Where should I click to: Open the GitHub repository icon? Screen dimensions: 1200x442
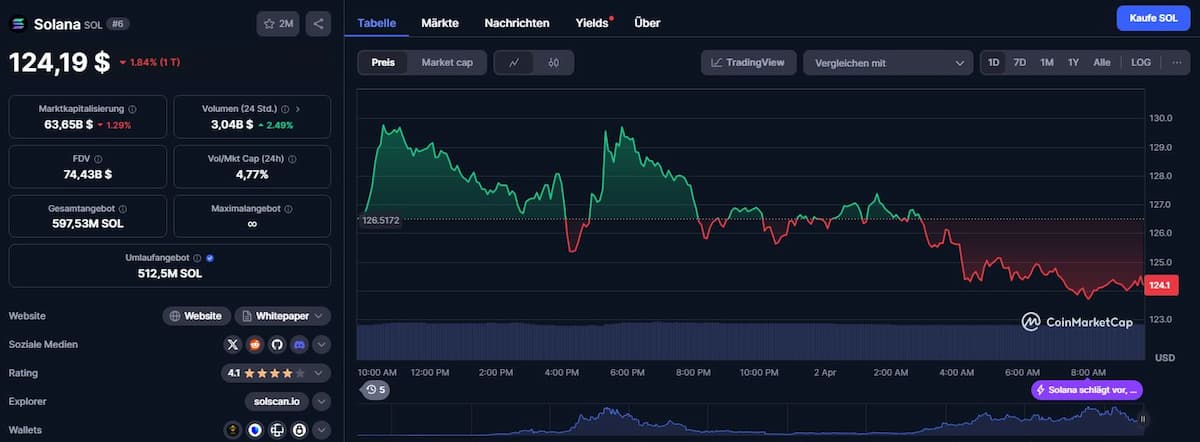click(x=277, y=344)
